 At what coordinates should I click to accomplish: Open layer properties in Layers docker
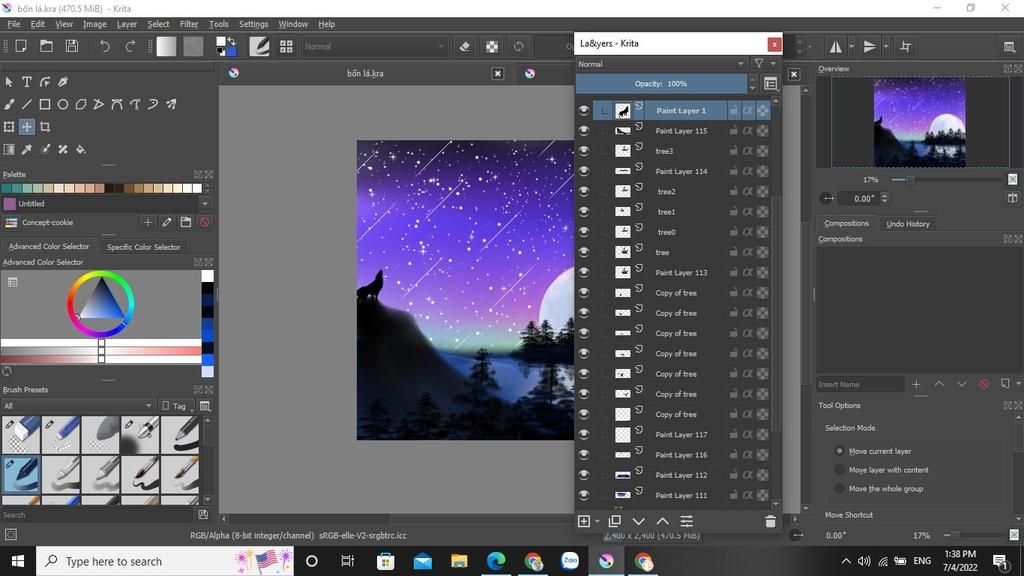point(686,521)
